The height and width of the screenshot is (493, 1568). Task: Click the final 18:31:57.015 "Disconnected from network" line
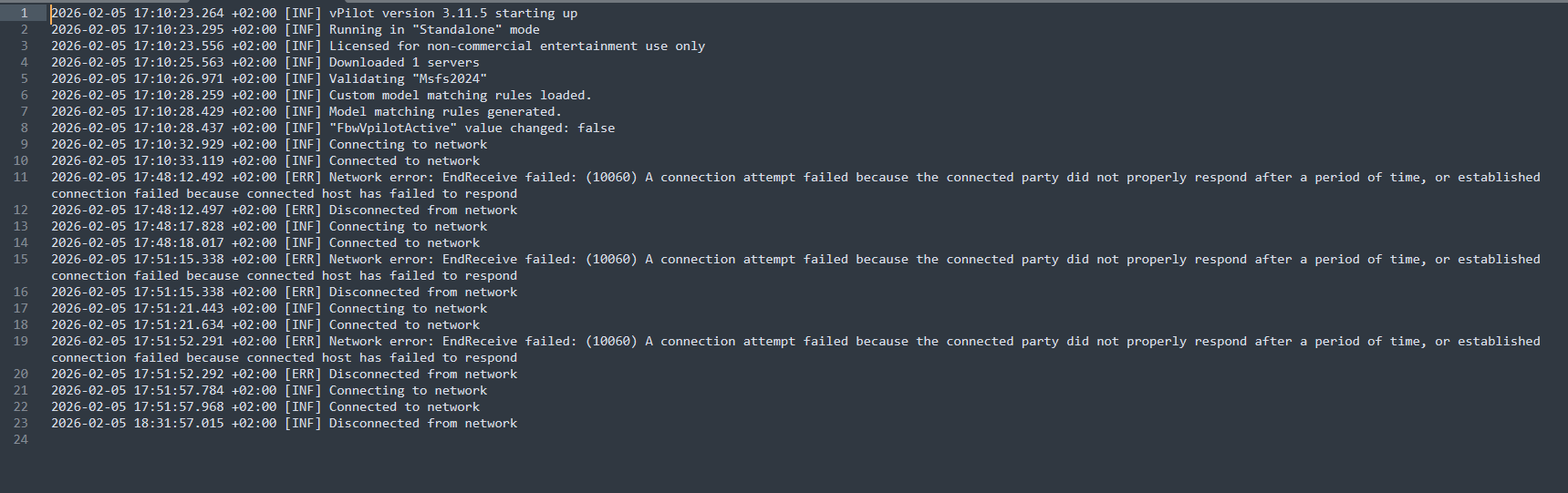(422, 424)
